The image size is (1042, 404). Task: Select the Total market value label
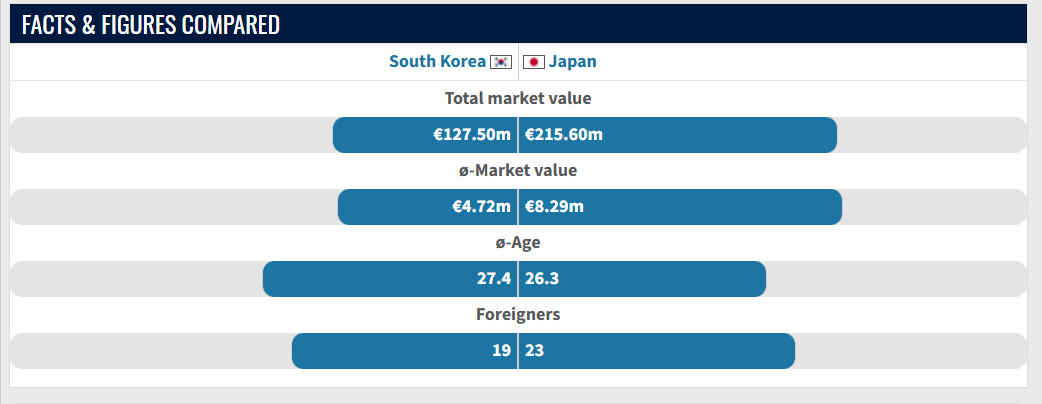[x=518, y=98]
